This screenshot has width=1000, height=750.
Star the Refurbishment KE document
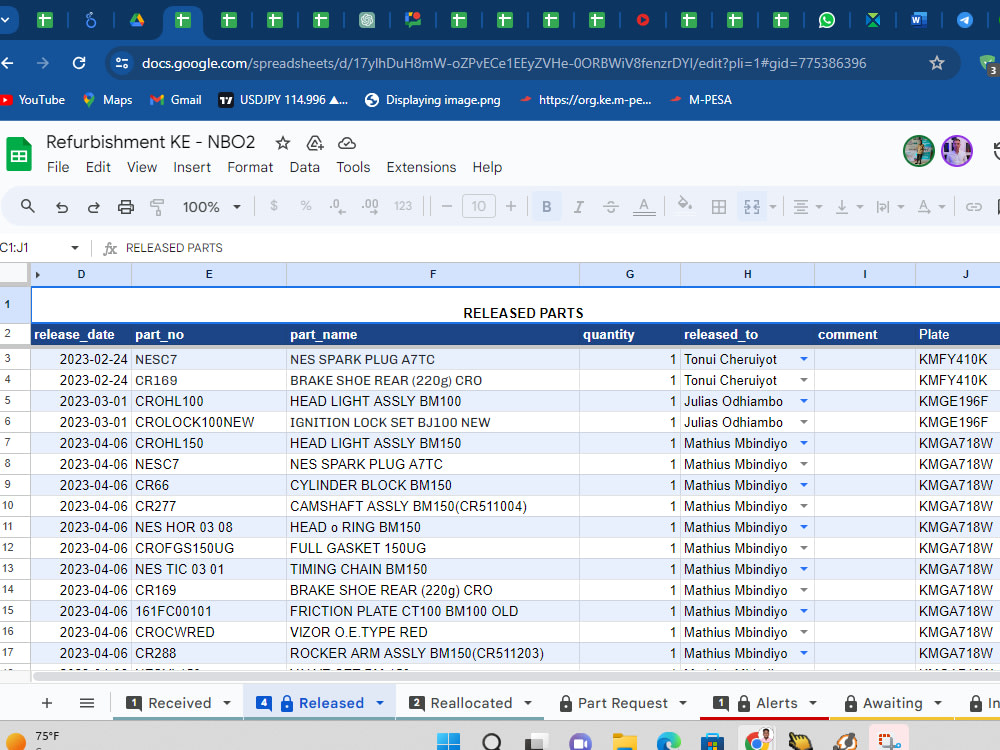click(283, 143)
